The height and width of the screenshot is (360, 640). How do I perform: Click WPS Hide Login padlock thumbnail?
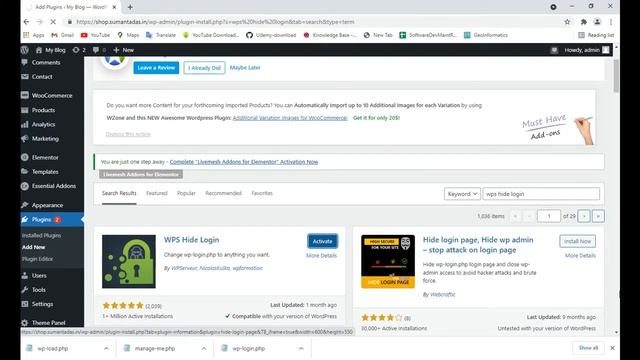point(129,262)
